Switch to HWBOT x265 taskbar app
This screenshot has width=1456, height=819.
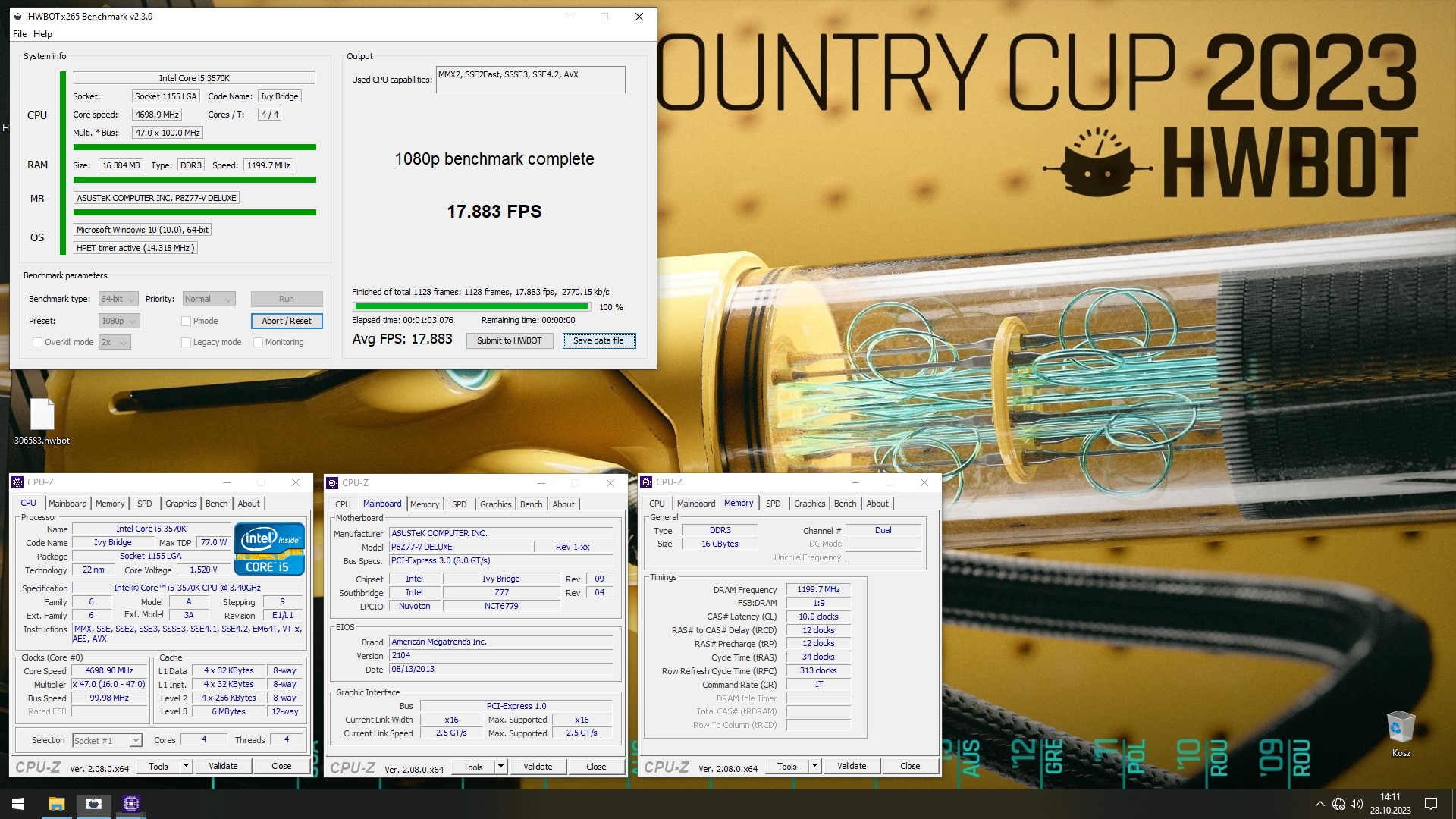pos(93,804)
